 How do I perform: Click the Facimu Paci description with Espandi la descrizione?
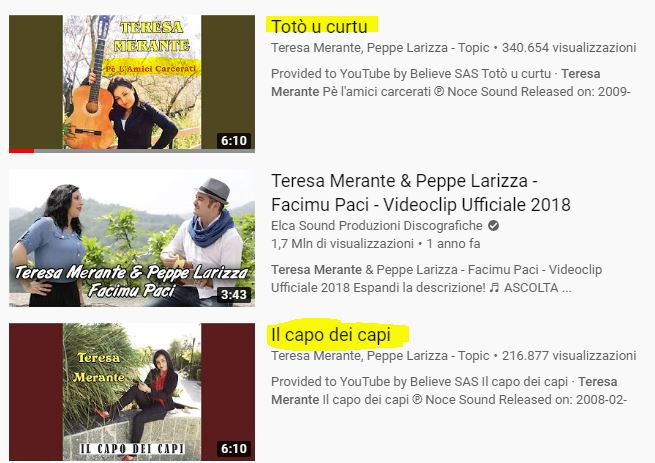437,279
